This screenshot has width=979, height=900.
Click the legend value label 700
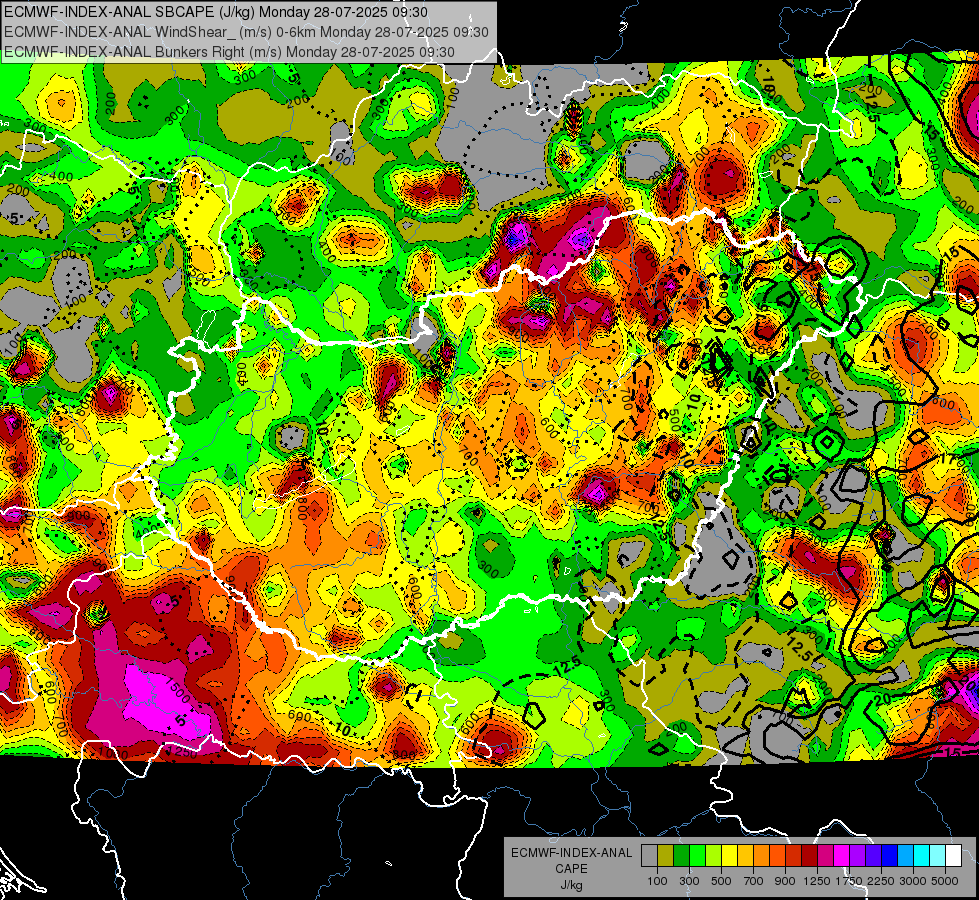click(754, 881)
